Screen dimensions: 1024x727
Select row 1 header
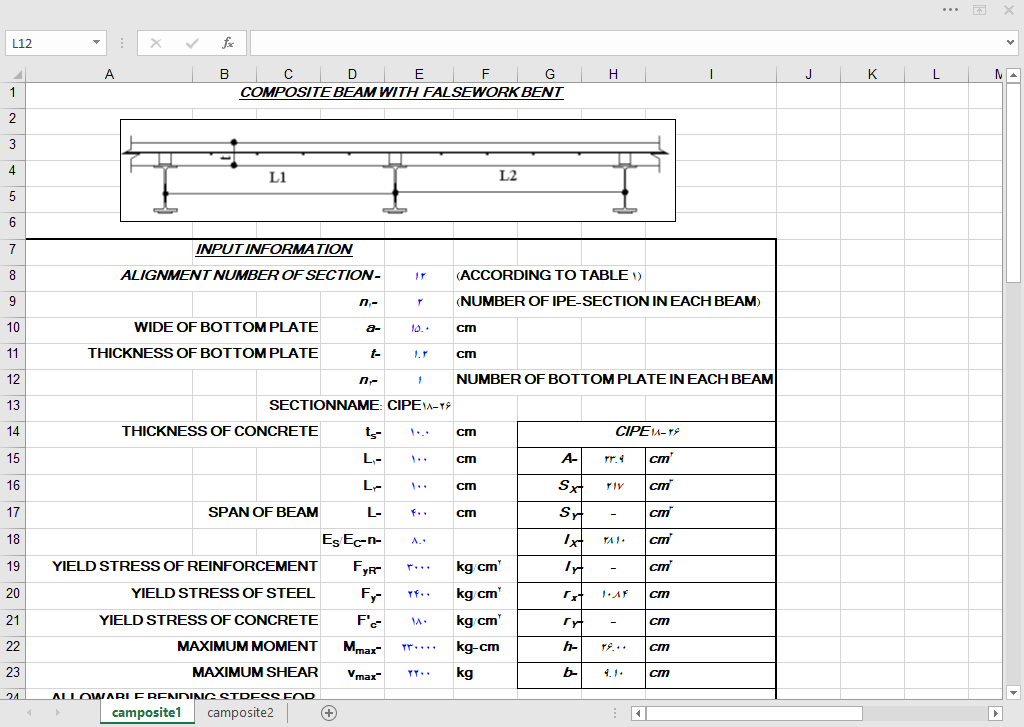tap(13, 93)
